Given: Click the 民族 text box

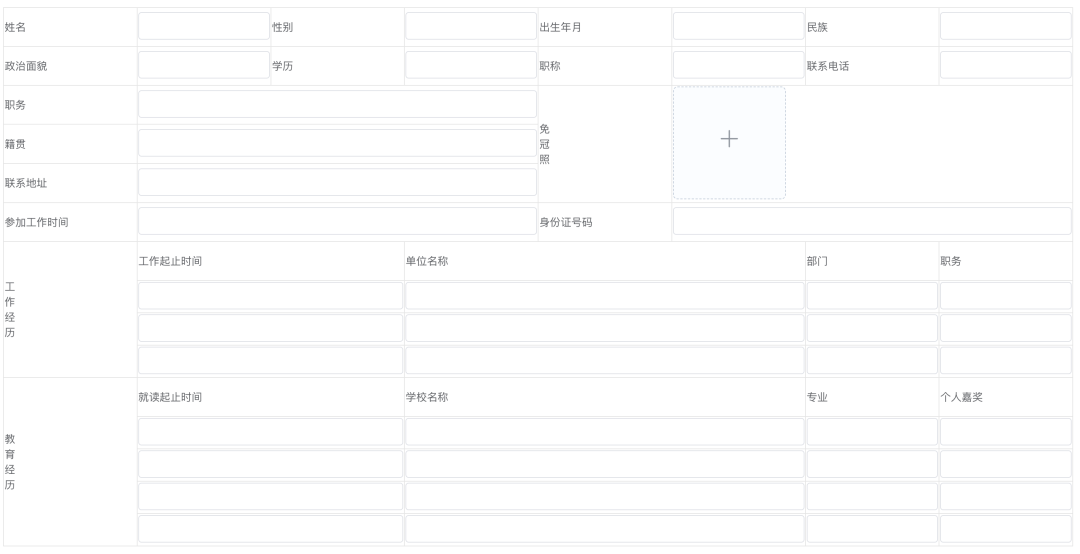Looking at the screenshot, I should coord(1005,26).
